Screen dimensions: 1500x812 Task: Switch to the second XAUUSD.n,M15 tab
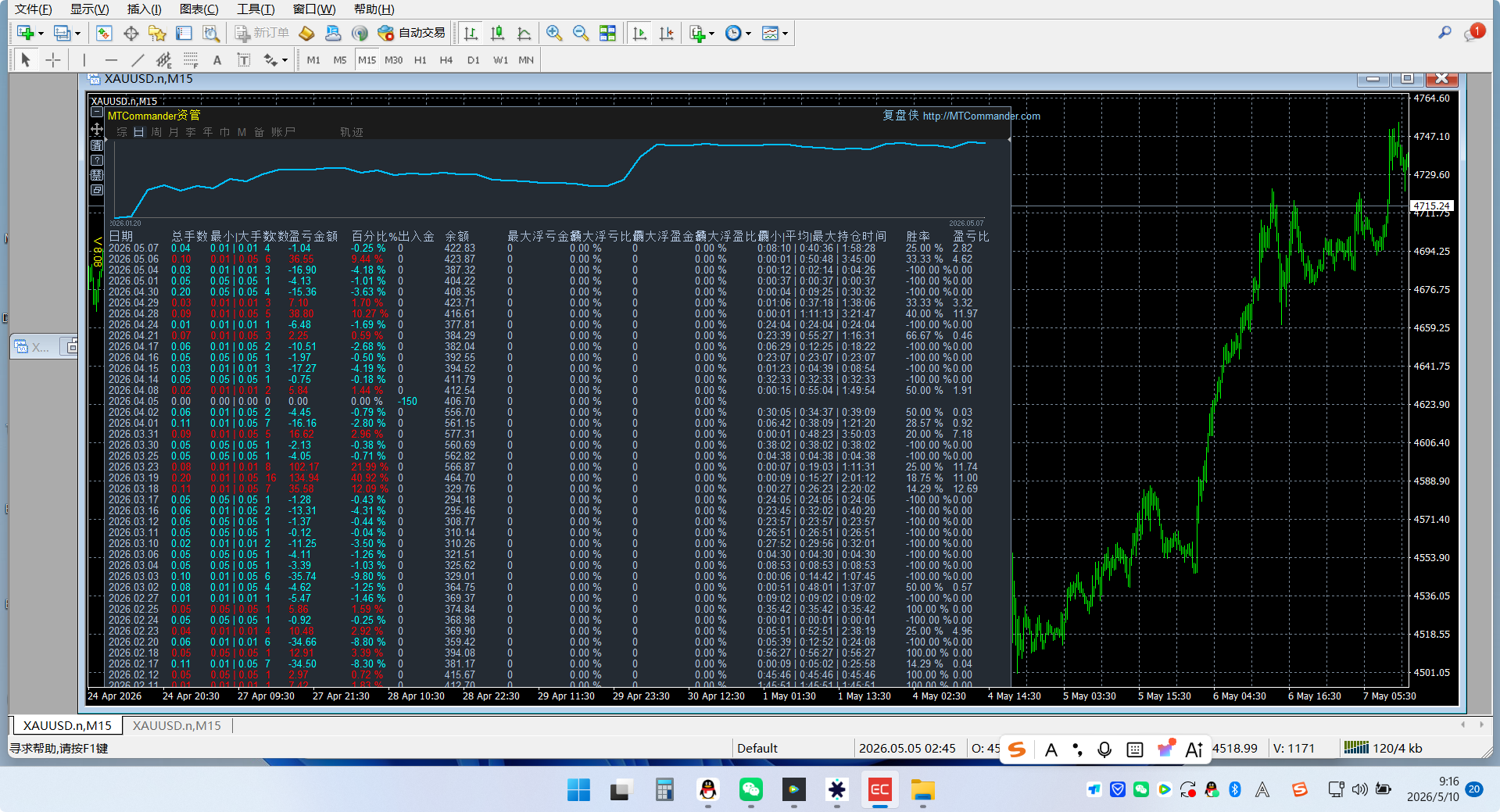(177, 725)
